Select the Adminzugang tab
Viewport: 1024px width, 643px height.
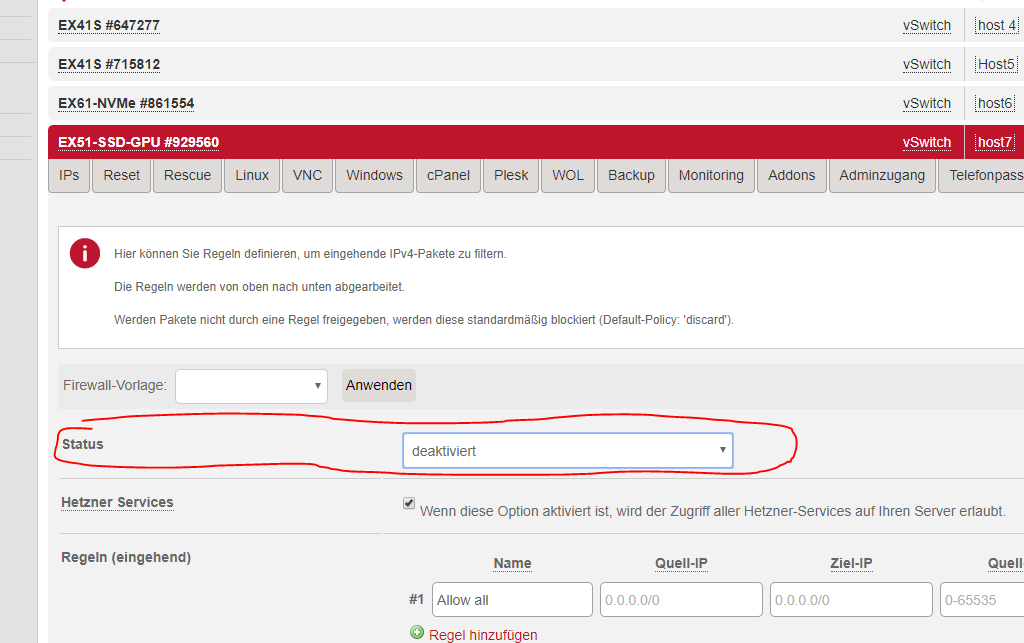(x=883, y=175)
